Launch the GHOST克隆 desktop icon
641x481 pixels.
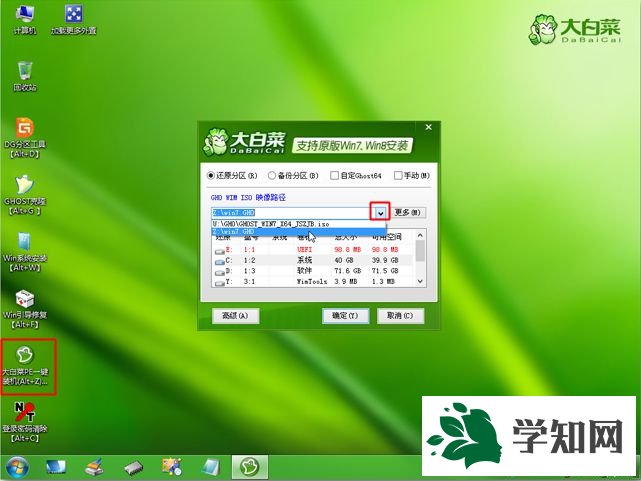25,195
